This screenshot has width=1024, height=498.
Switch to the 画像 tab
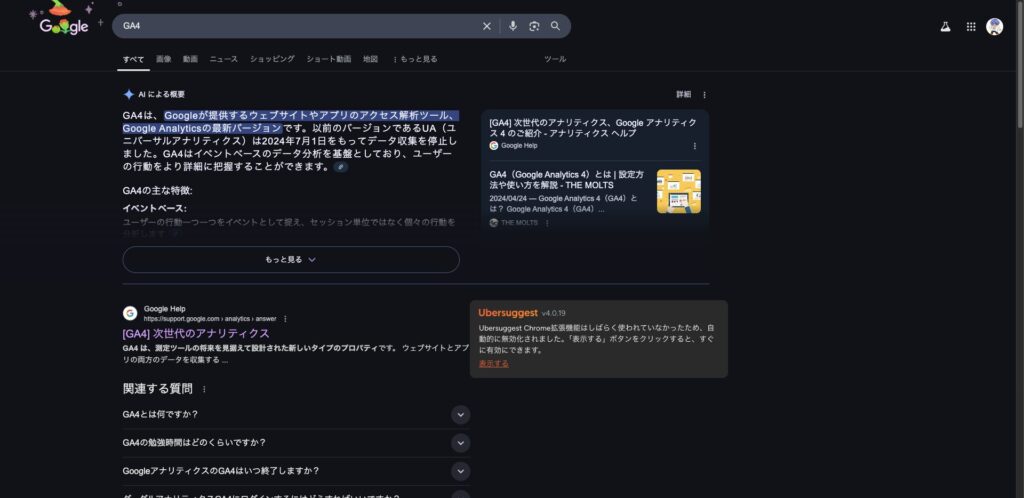tap(164, 59)
